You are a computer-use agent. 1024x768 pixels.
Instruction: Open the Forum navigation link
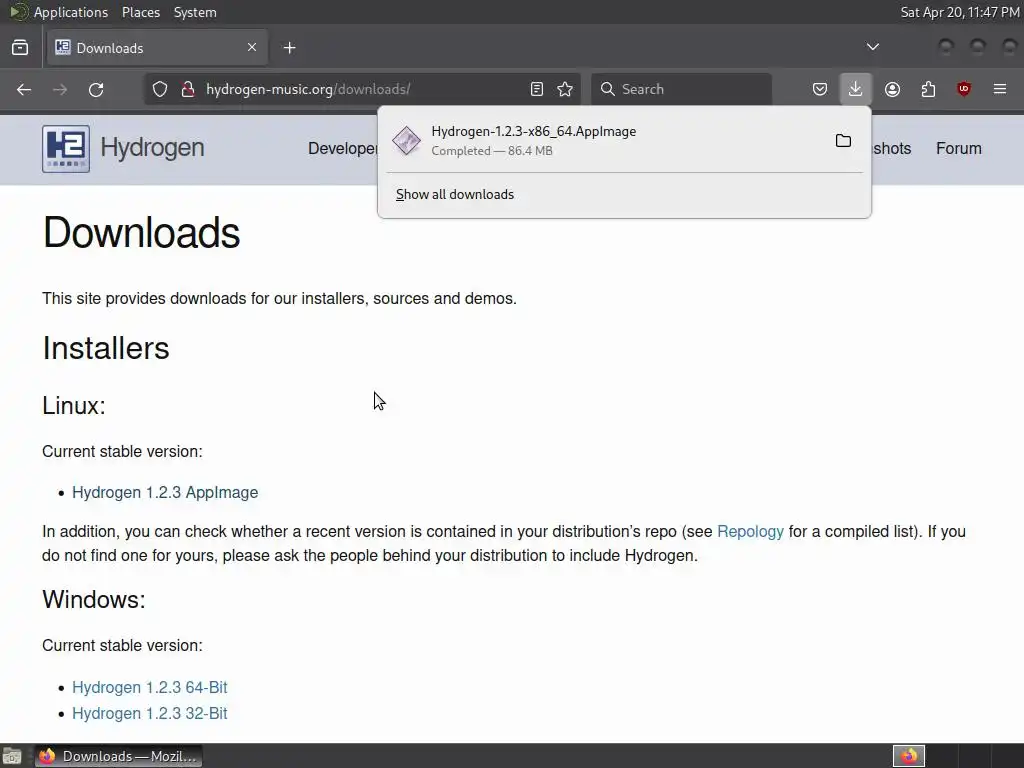point(958,148)
